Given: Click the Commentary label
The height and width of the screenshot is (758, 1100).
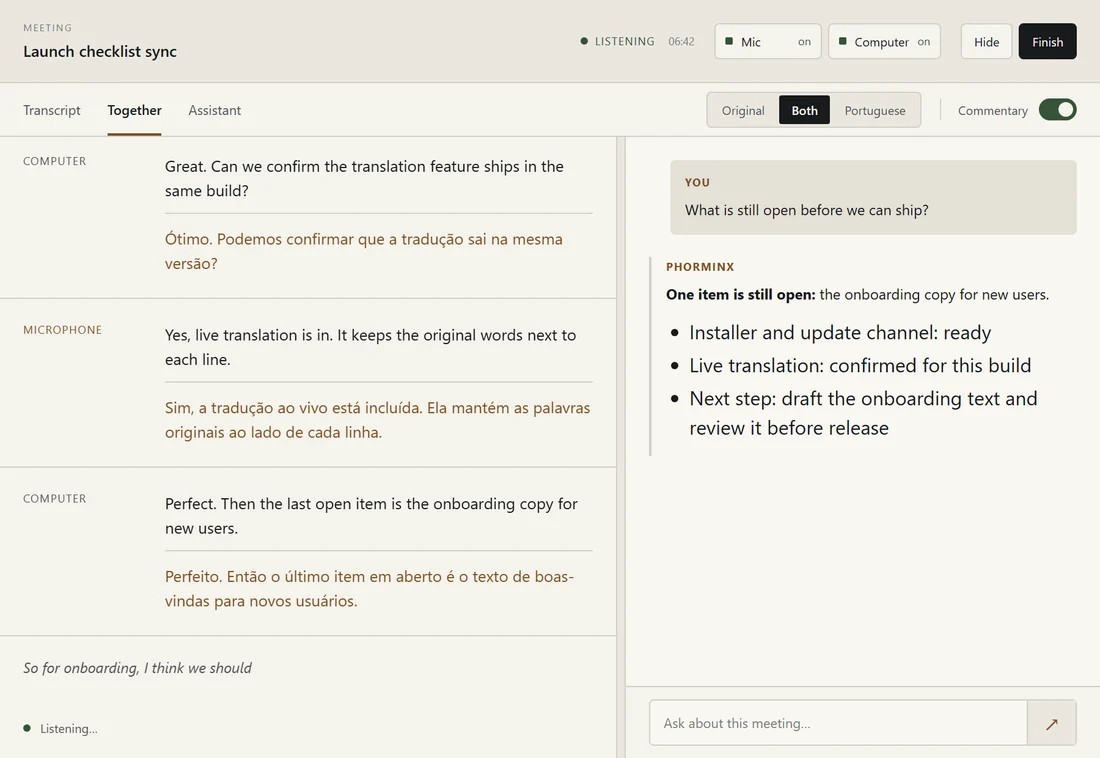Looking at the screenshot, I should (x=993, y=110).
